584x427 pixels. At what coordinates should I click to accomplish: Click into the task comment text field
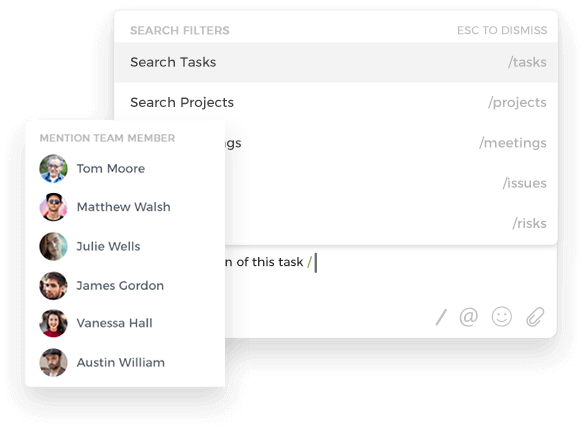(391, 276)
